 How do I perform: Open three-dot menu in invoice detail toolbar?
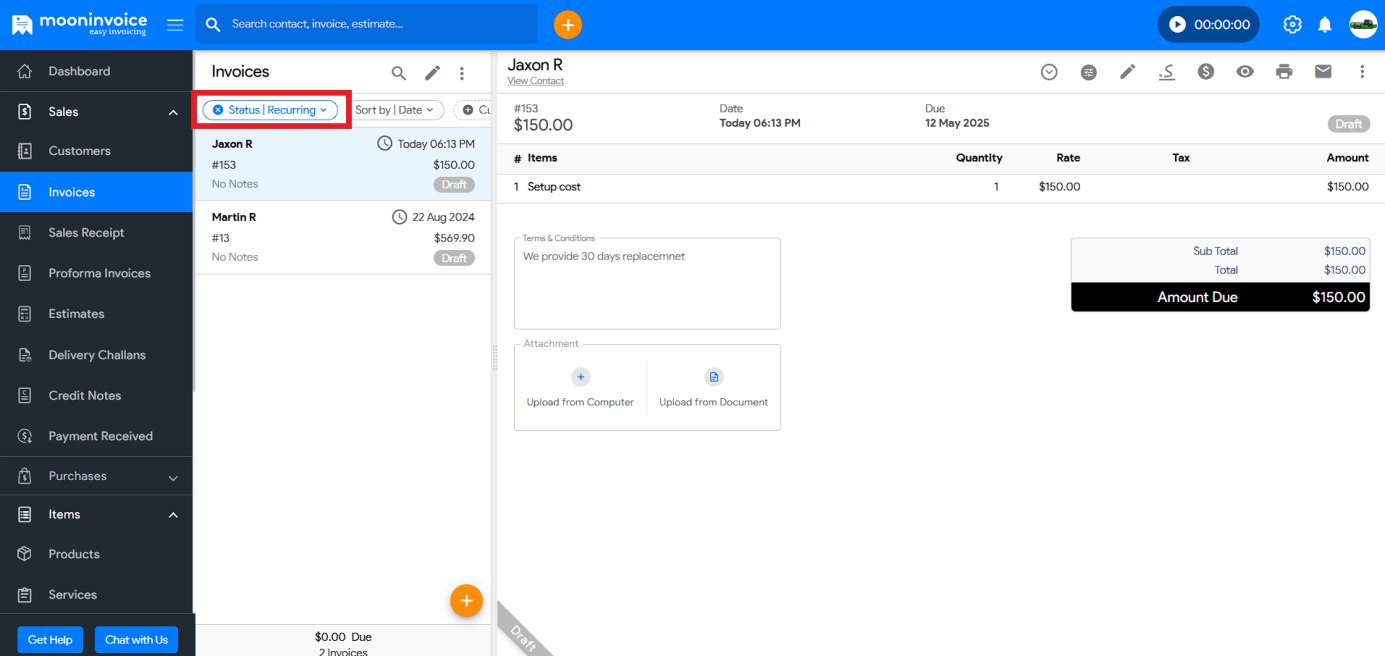click(1362, 72)
